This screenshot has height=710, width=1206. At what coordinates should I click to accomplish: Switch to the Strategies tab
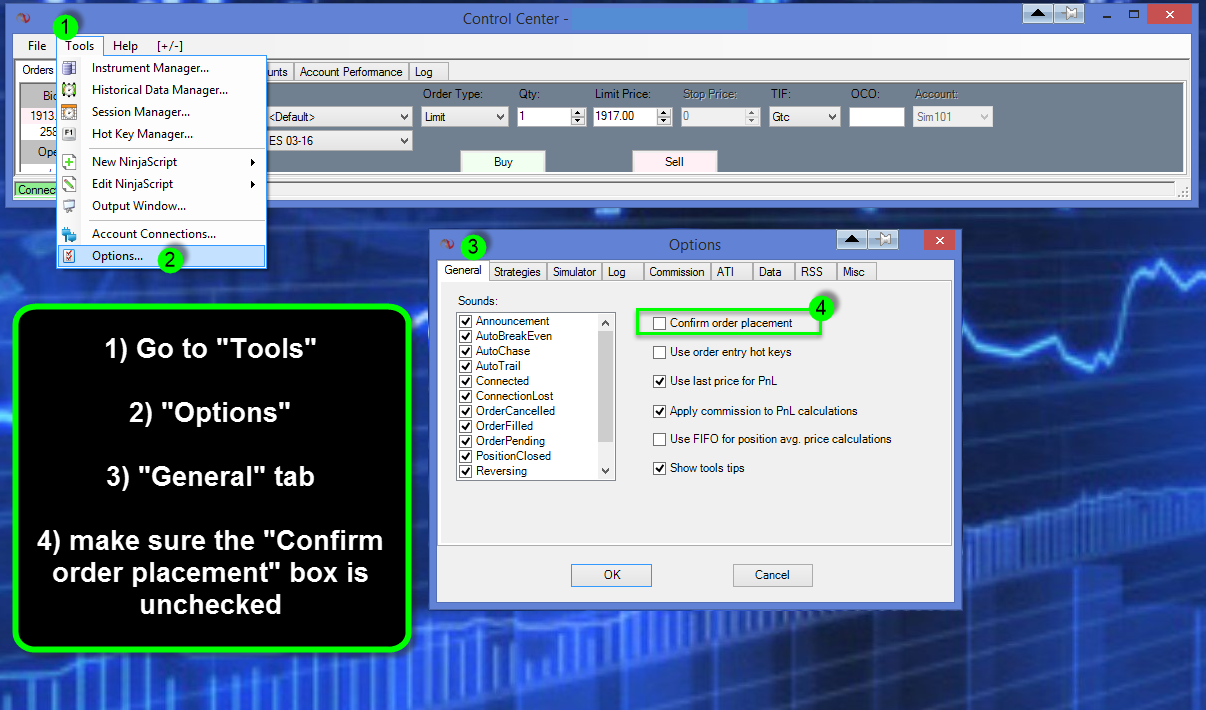[517, 271]
